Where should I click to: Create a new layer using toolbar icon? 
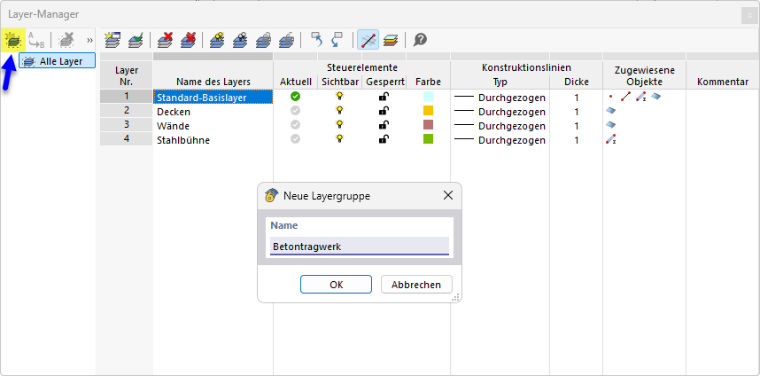tap(113, 40)
